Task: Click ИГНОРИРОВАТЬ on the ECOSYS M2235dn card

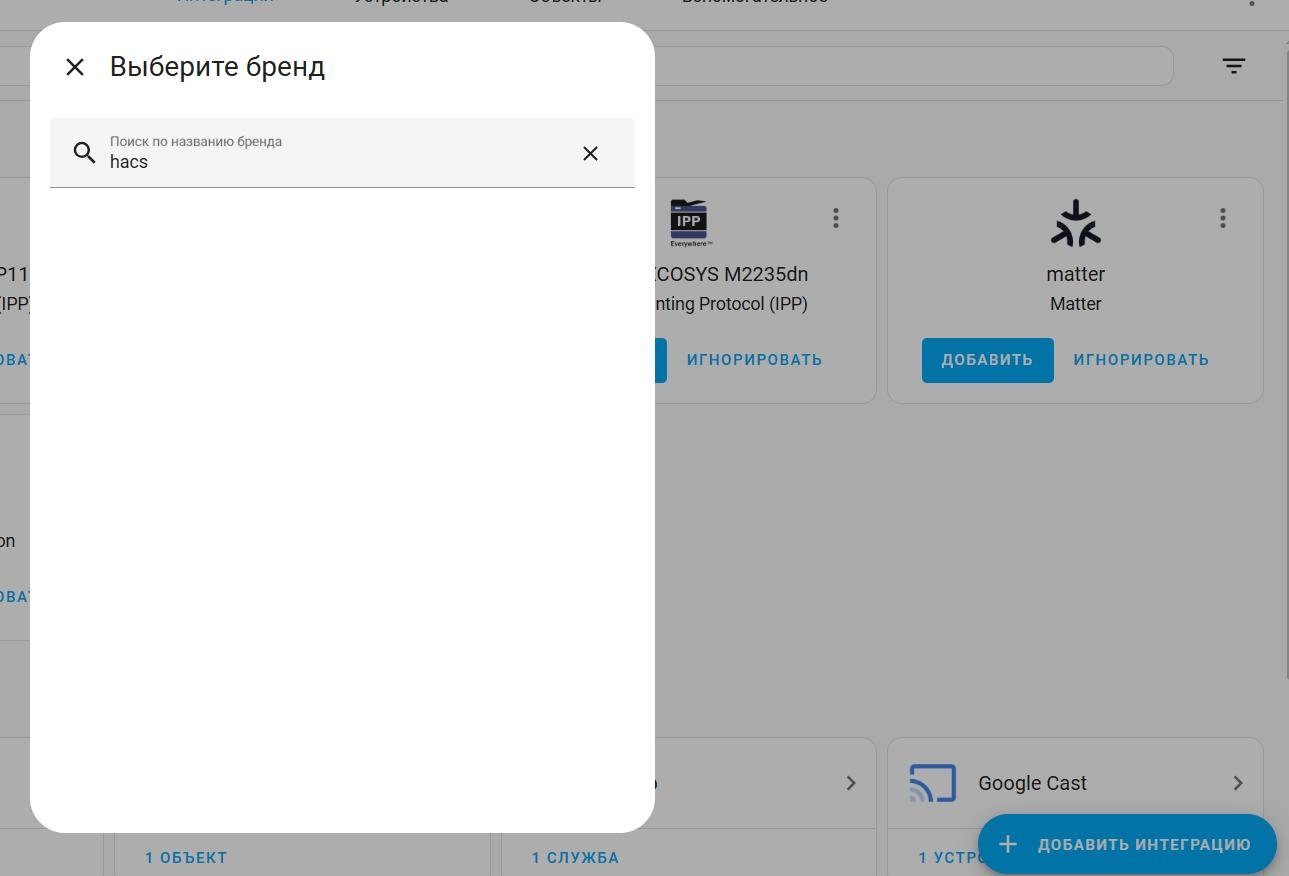Action: click(x=754, y=360)
